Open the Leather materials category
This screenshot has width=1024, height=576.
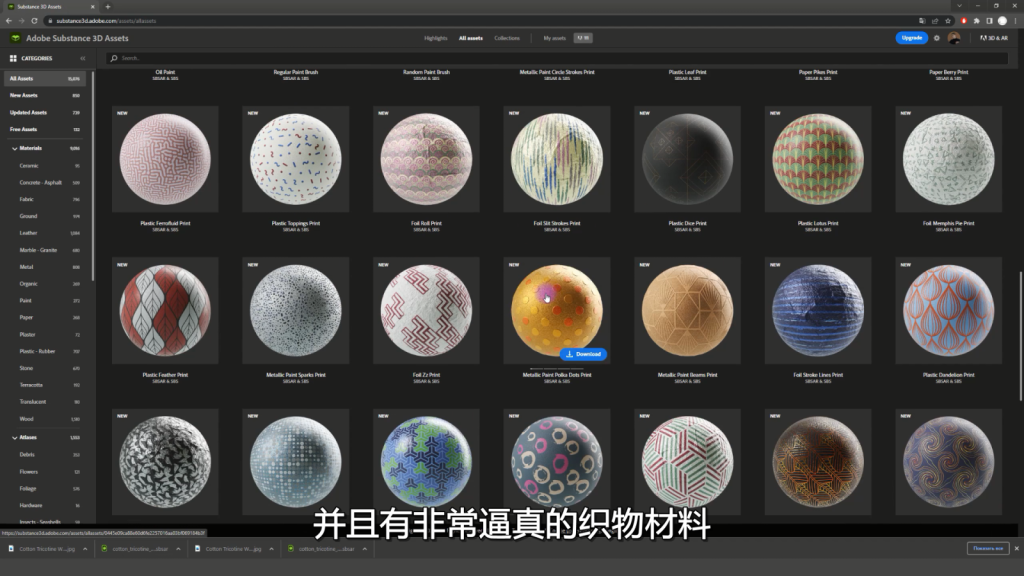coord(29,233)
